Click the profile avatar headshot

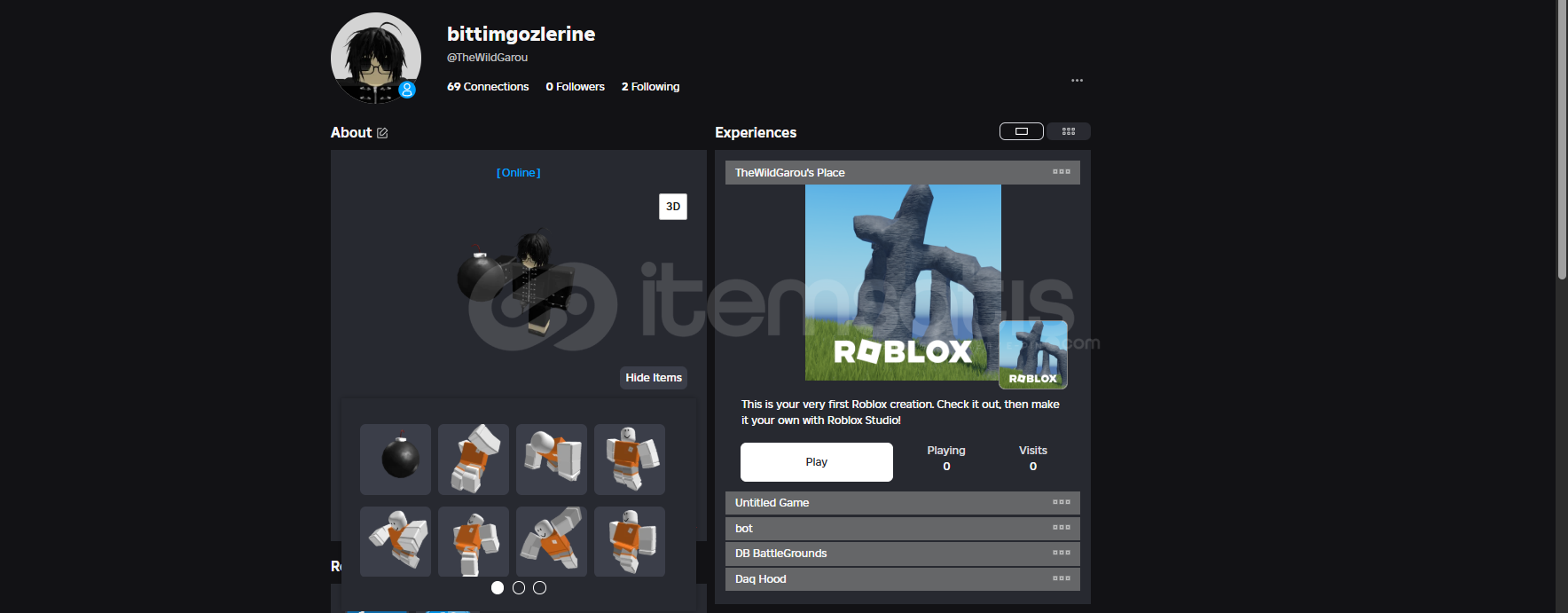(376, 58)
